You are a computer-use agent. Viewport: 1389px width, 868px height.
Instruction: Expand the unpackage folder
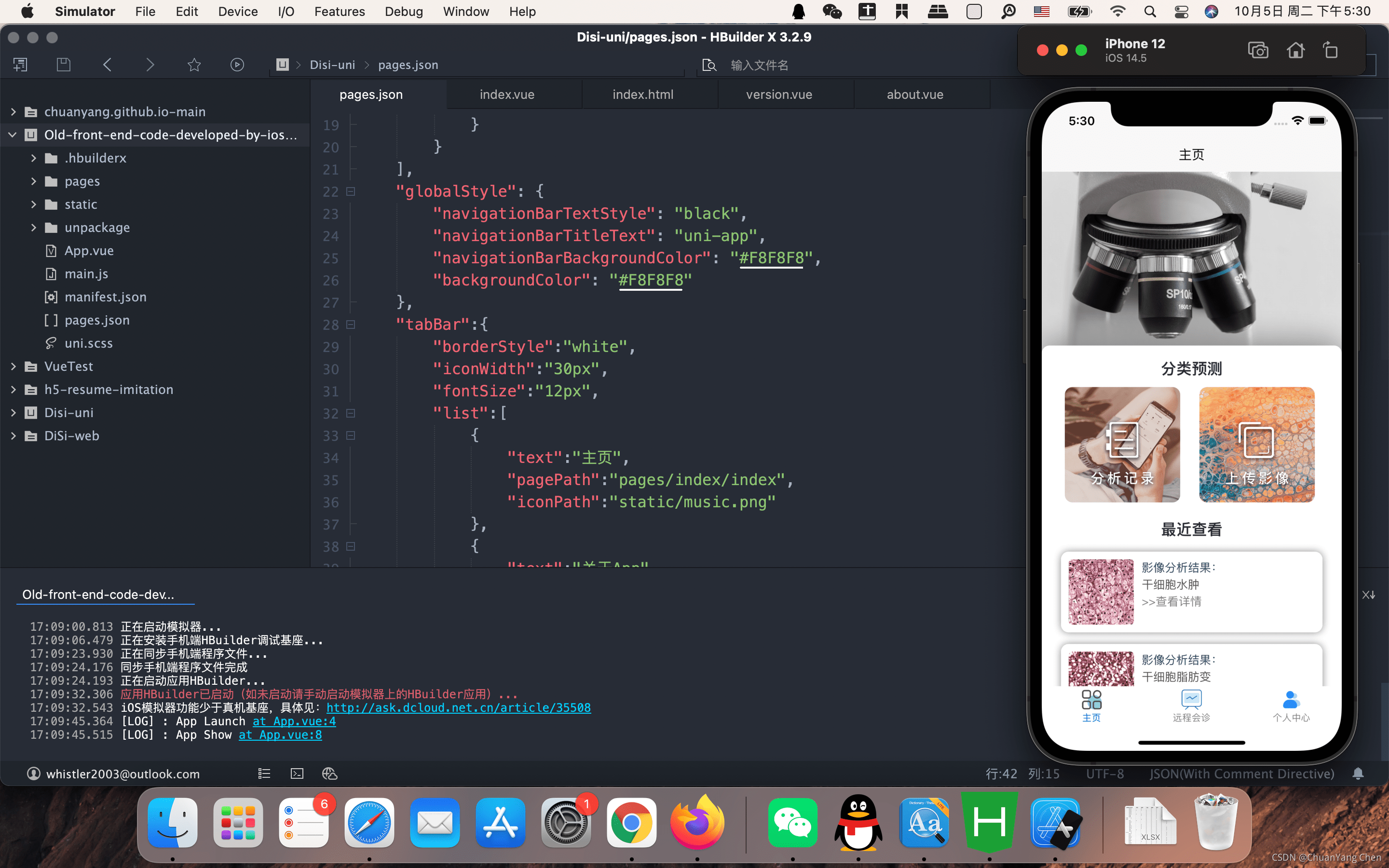pos(33,227)
